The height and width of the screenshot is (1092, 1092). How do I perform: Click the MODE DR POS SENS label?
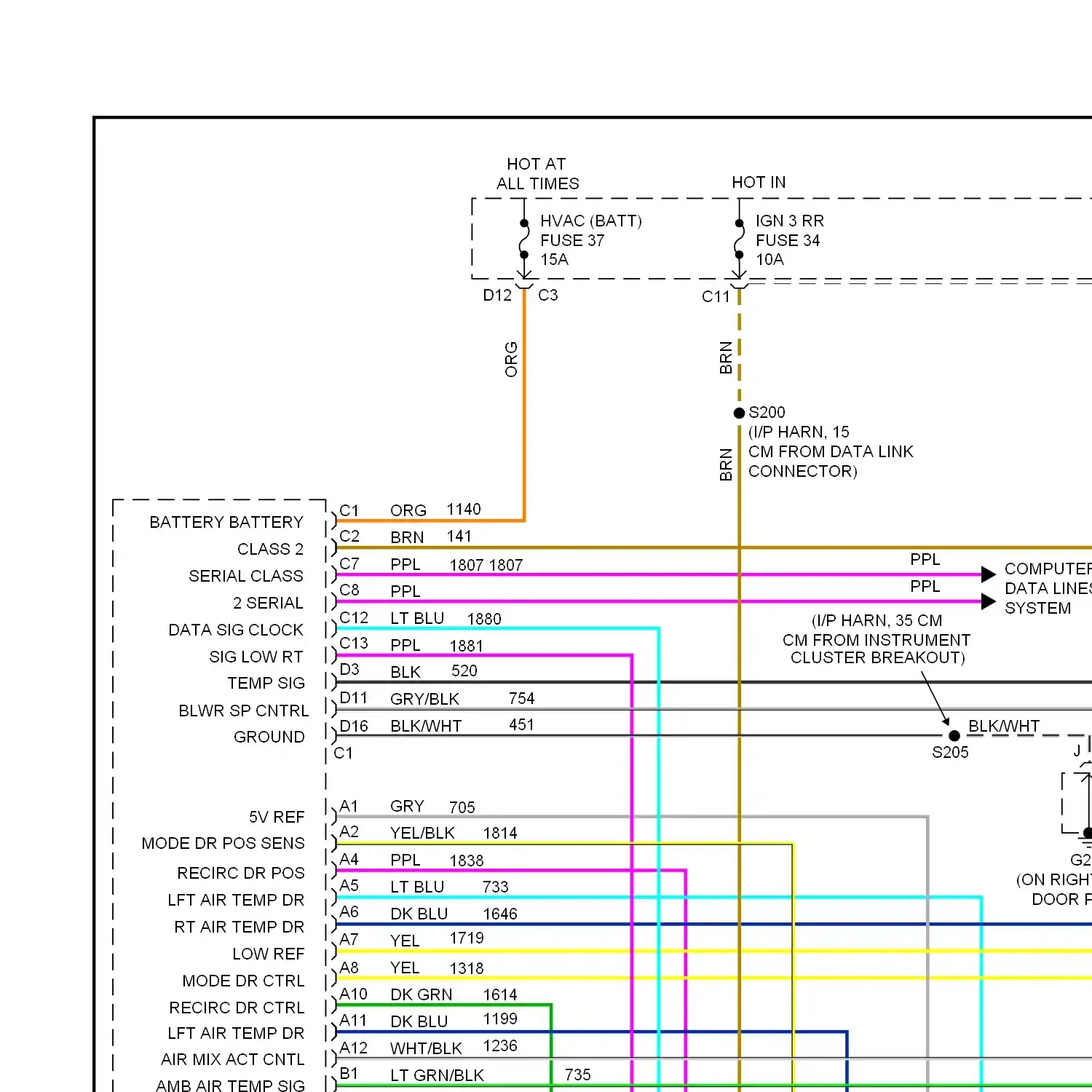(x=223, y=843)
